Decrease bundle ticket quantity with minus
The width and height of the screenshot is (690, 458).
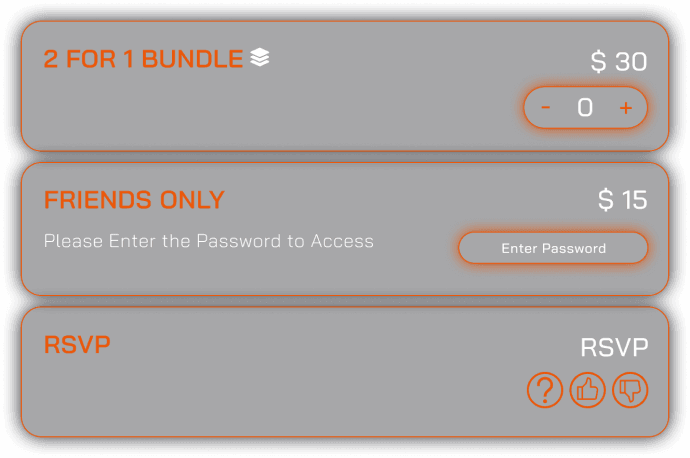pyautogui.click(x=546, y=107)
